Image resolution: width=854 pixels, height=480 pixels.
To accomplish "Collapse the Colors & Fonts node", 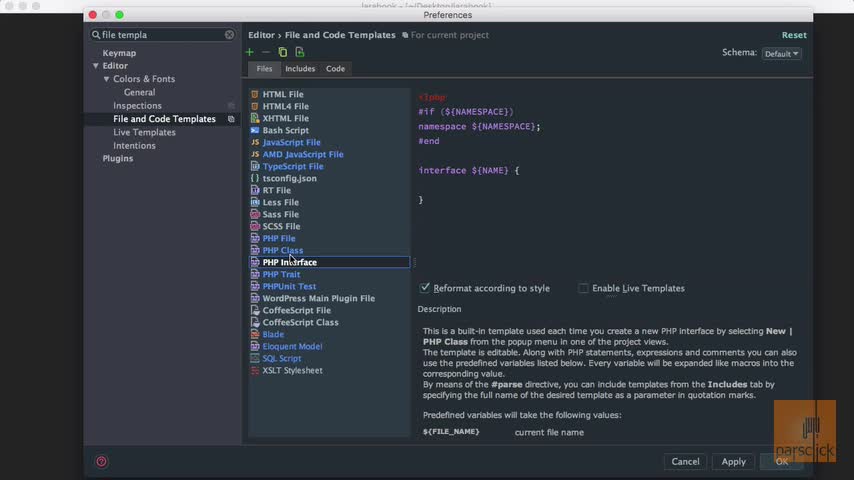I will pyautogui.click(x=106, y=79).
